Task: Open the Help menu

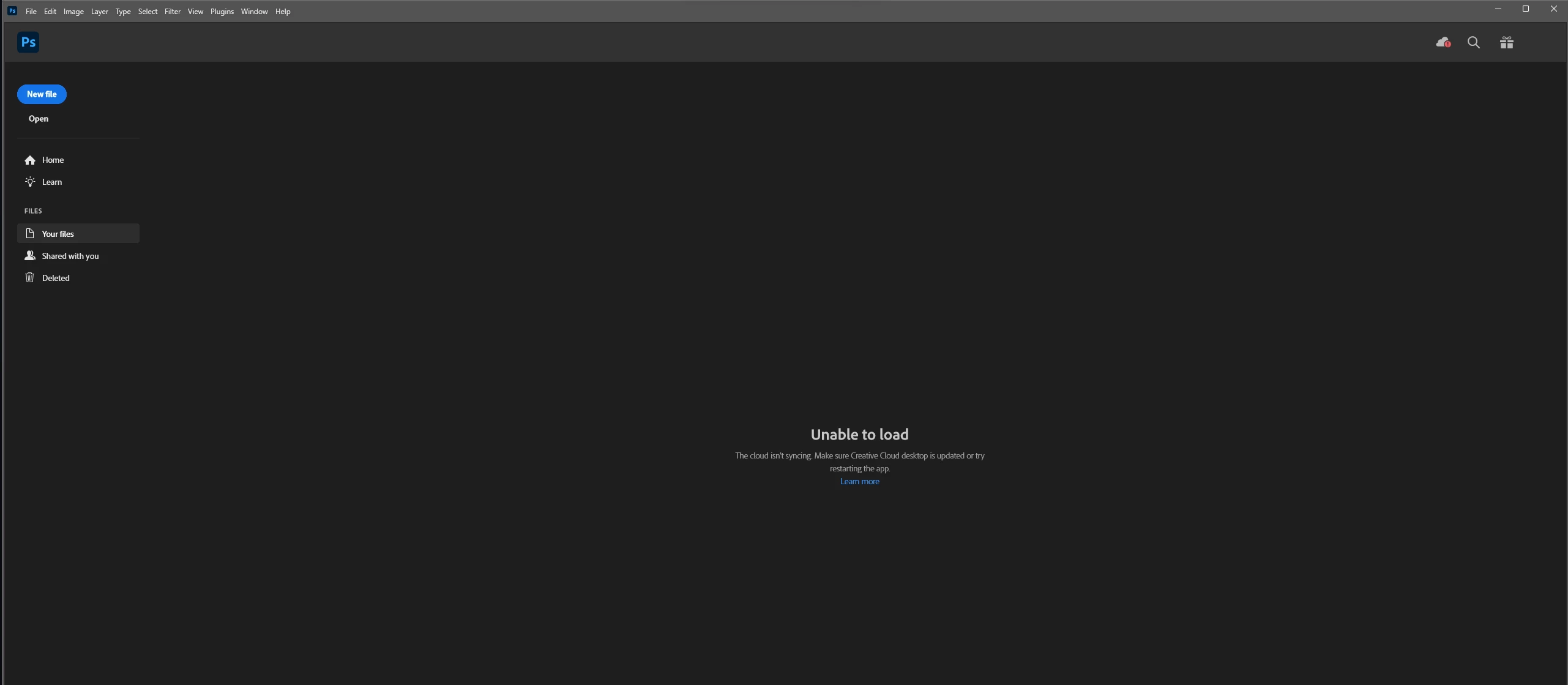Action: [282, 12]
